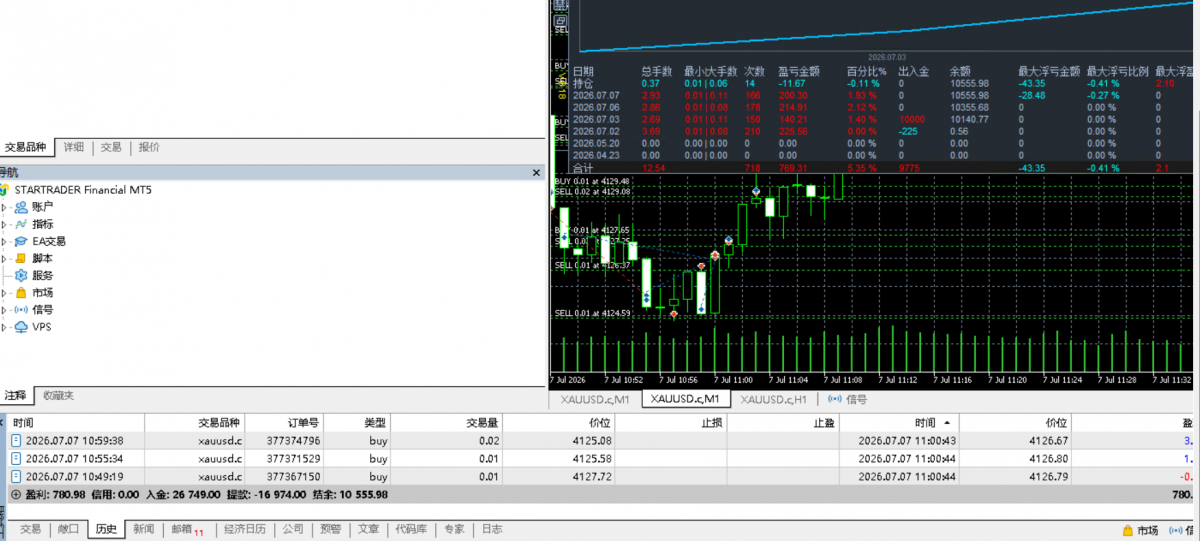Click open price cell 4127.72
The height and width of the screenshot is (541, 1200).
tap(592, 476)
